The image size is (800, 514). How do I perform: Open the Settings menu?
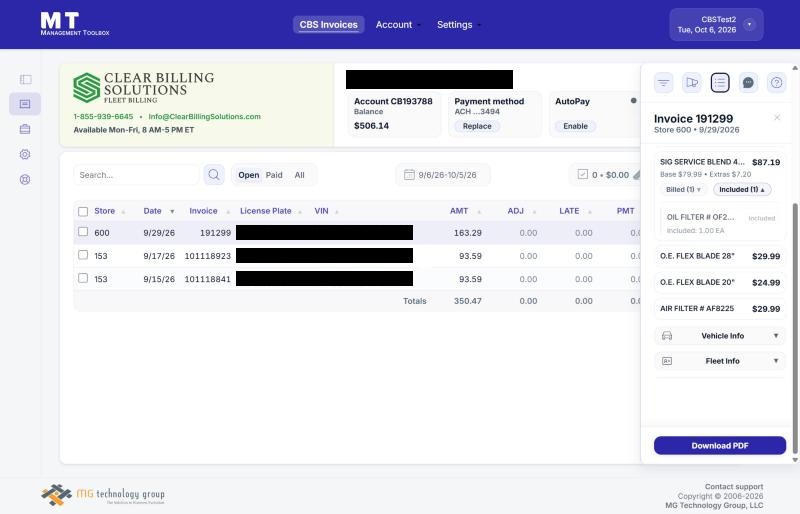[458, 25]
